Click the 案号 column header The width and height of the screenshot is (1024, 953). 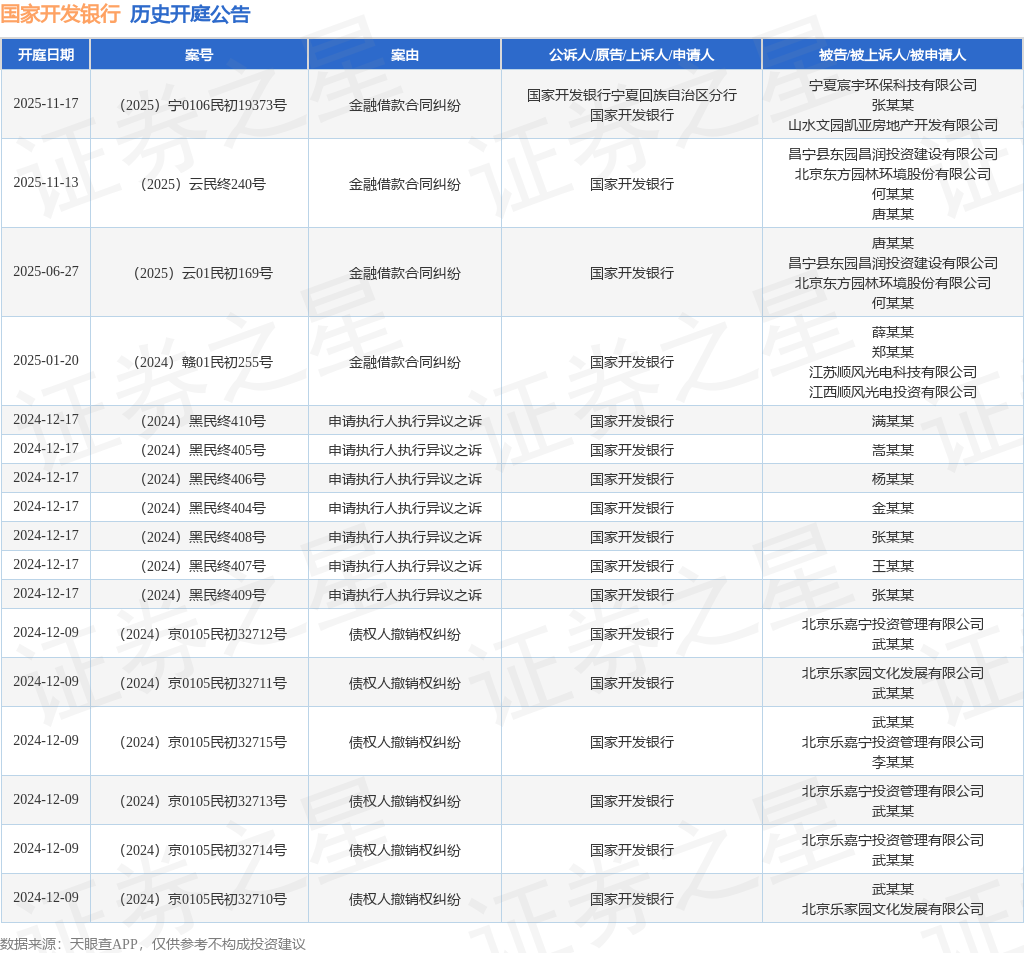[199, 55]
